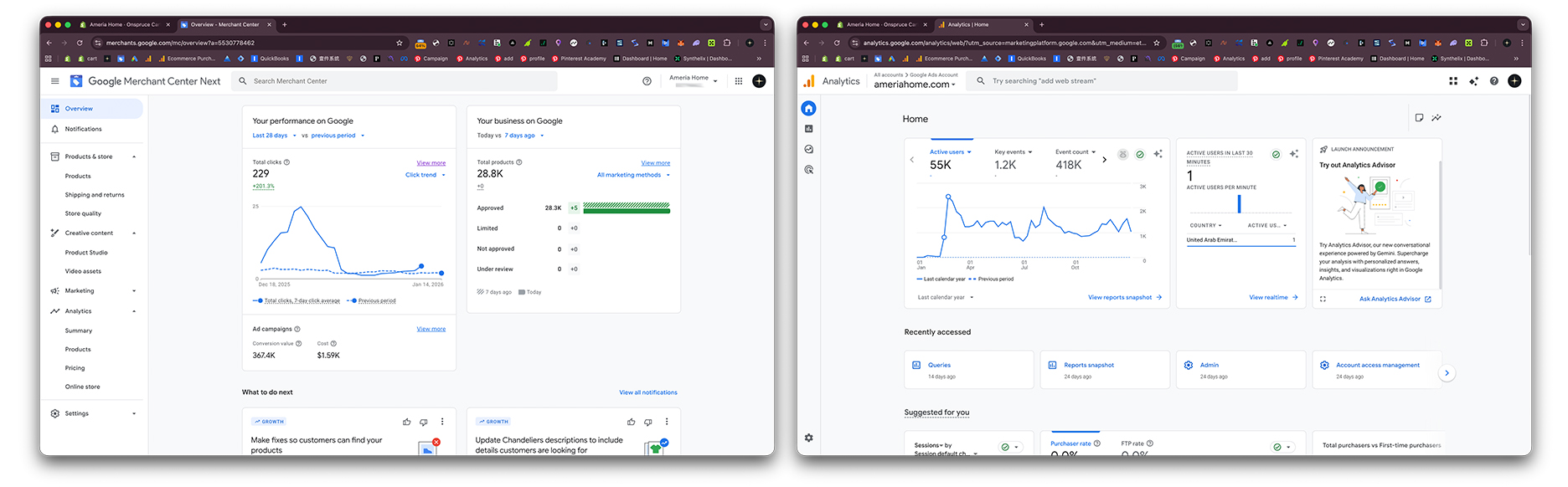Click the data quality checkmark on Active users card
The image size is (1568, 487).
click(x=1140, y=154)
